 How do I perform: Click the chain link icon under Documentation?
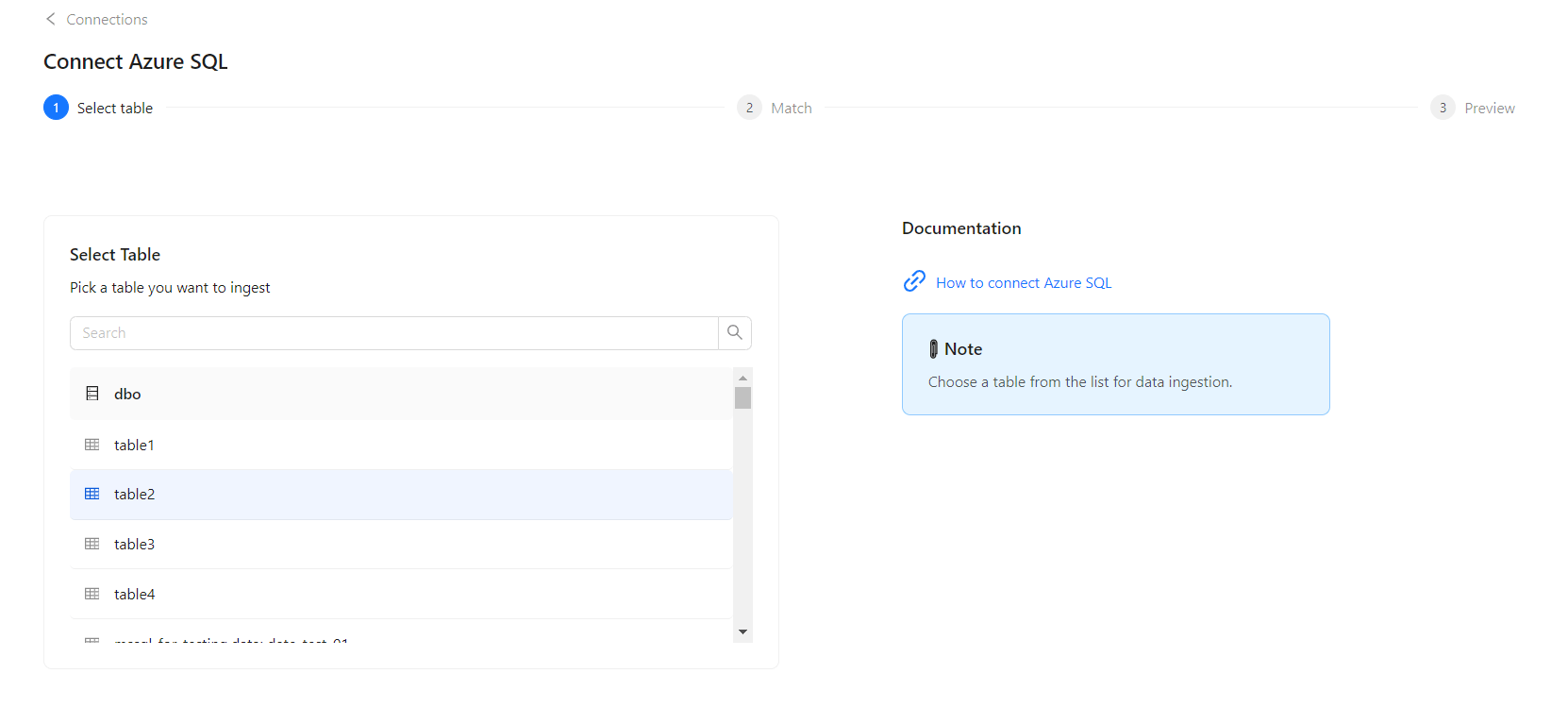[914, 281]
